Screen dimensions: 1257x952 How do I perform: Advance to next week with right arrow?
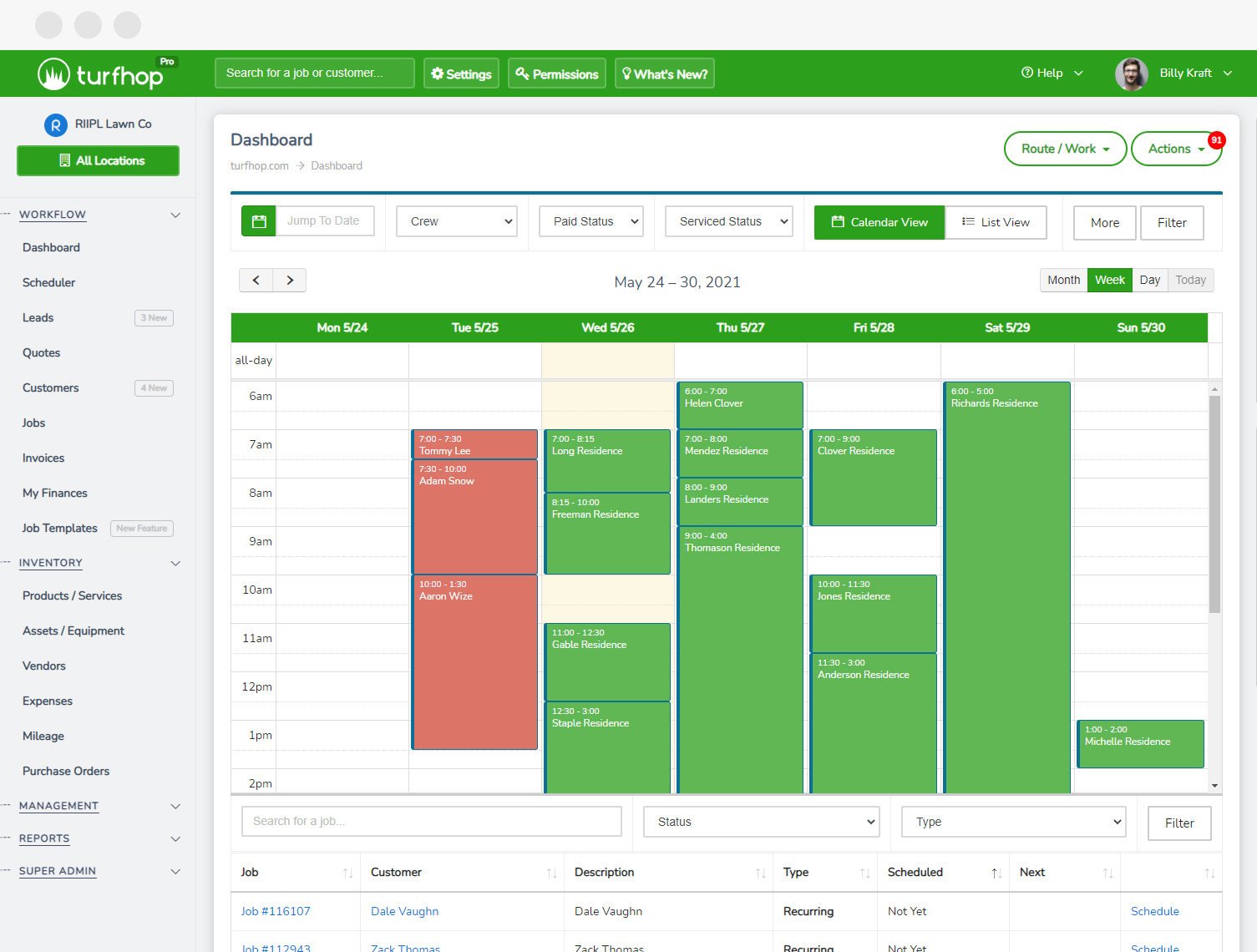290,281
